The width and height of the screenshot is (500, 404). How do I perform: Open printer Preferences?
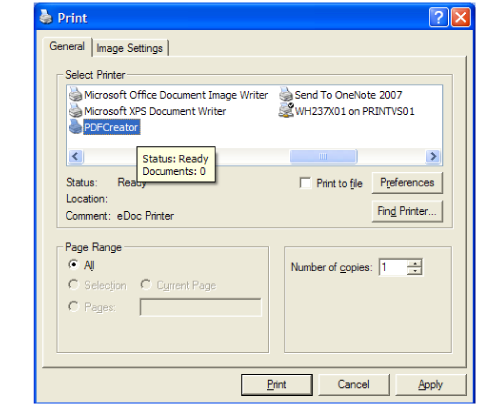(407, 183)
